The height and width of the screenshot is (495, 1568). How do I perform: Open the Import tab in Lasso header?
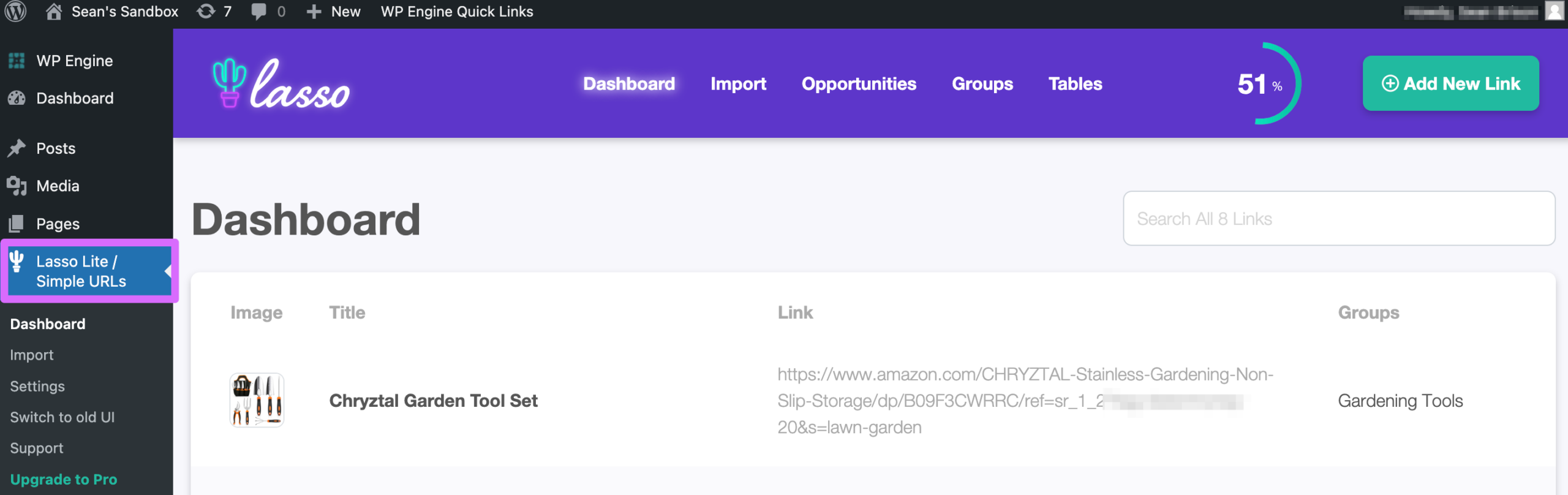[x=738, y=84]
